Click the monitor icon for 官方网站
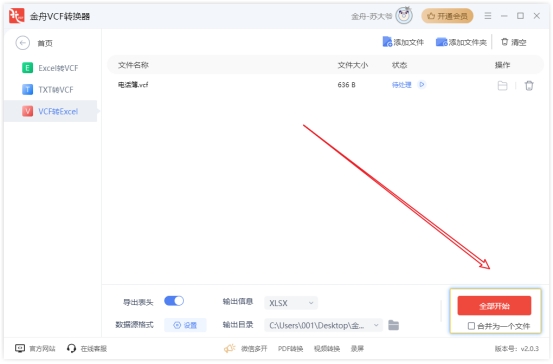 point(20,349)
